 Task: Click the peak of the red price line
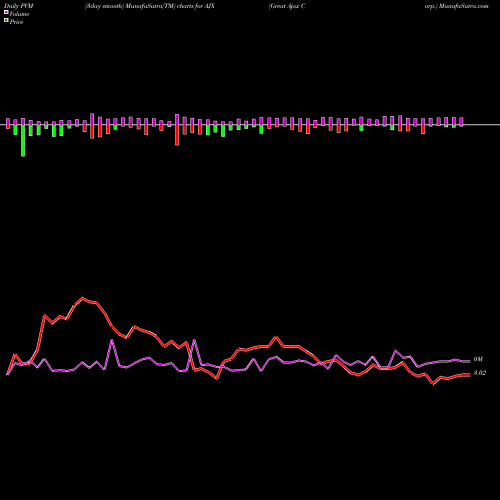point(83,298)
